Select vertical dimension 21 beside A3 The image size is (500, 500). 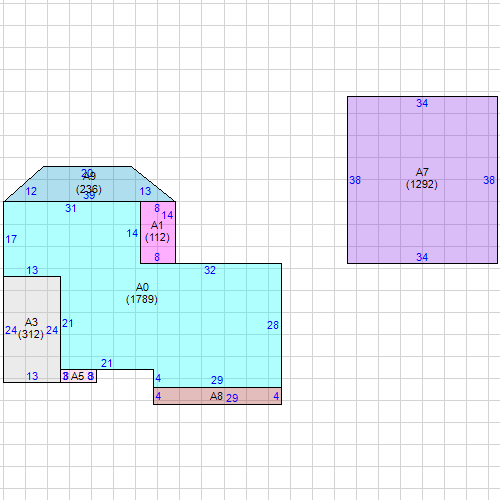click(68, 323)
